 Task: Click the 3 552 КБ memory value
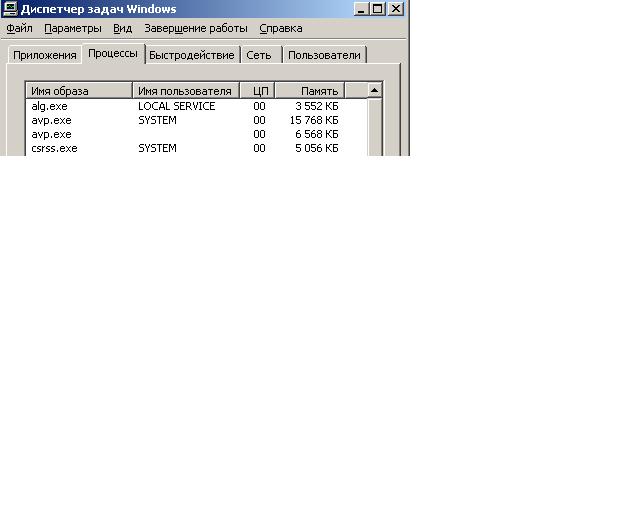pos(317,106)
